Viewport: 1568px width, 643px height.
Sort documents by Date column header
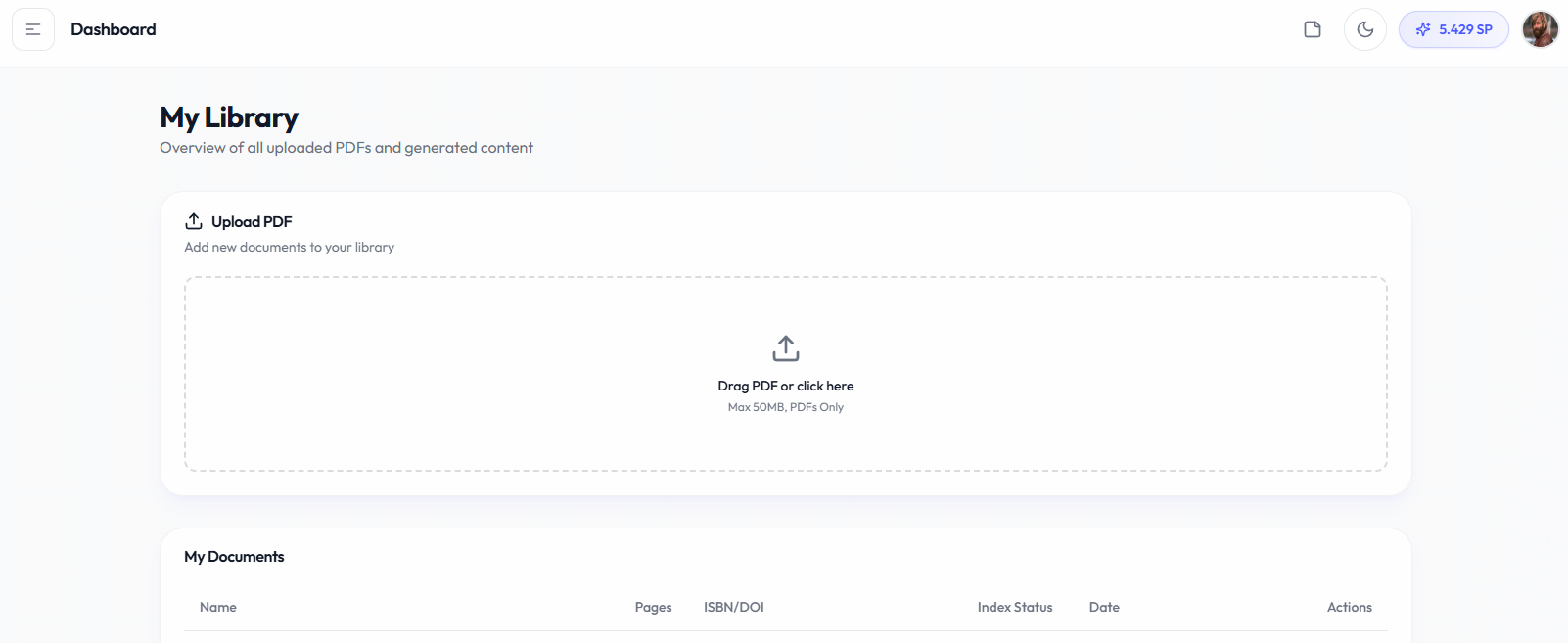click(1104, 607)
